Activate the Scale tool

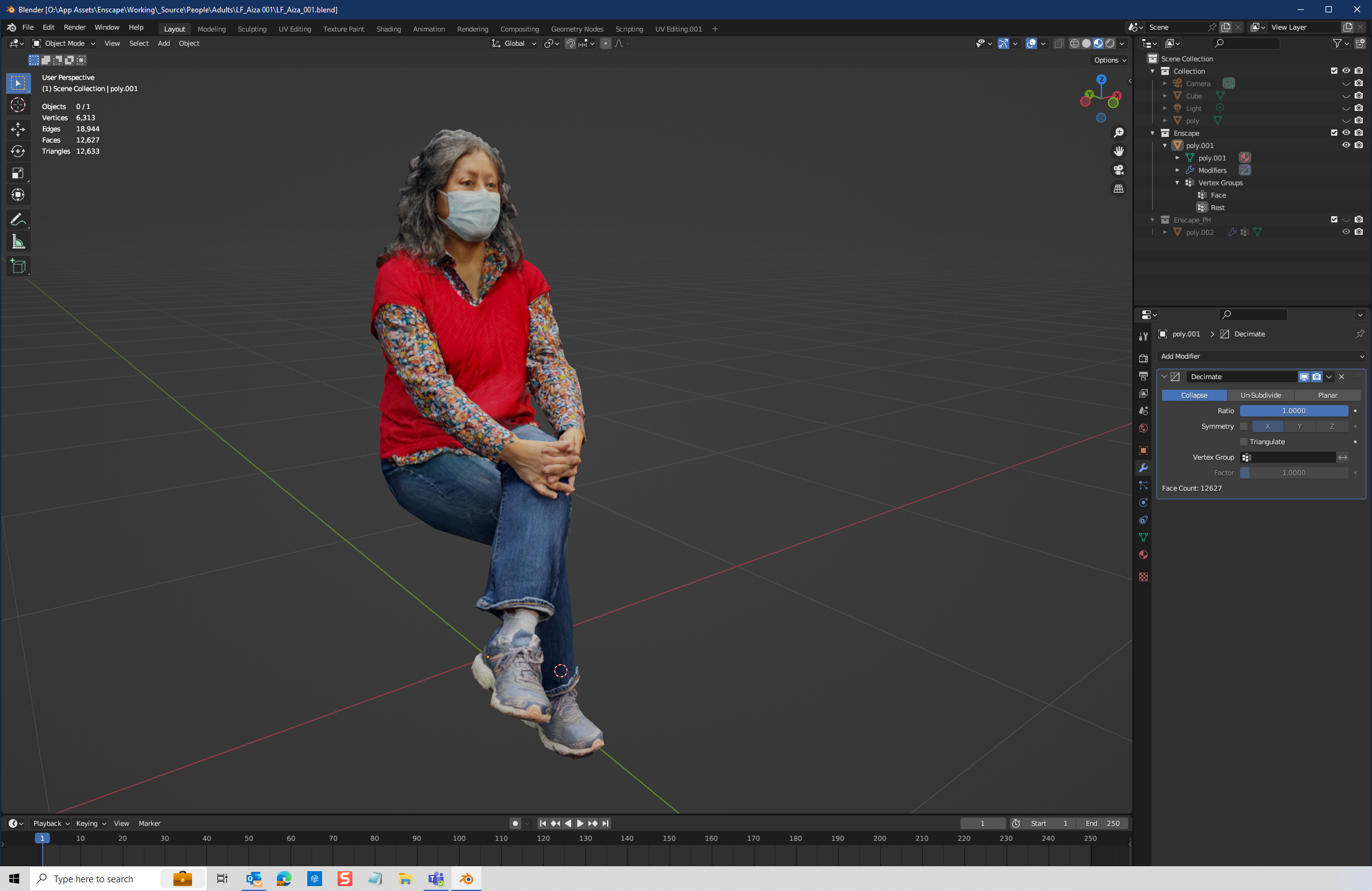coord(18,173)
